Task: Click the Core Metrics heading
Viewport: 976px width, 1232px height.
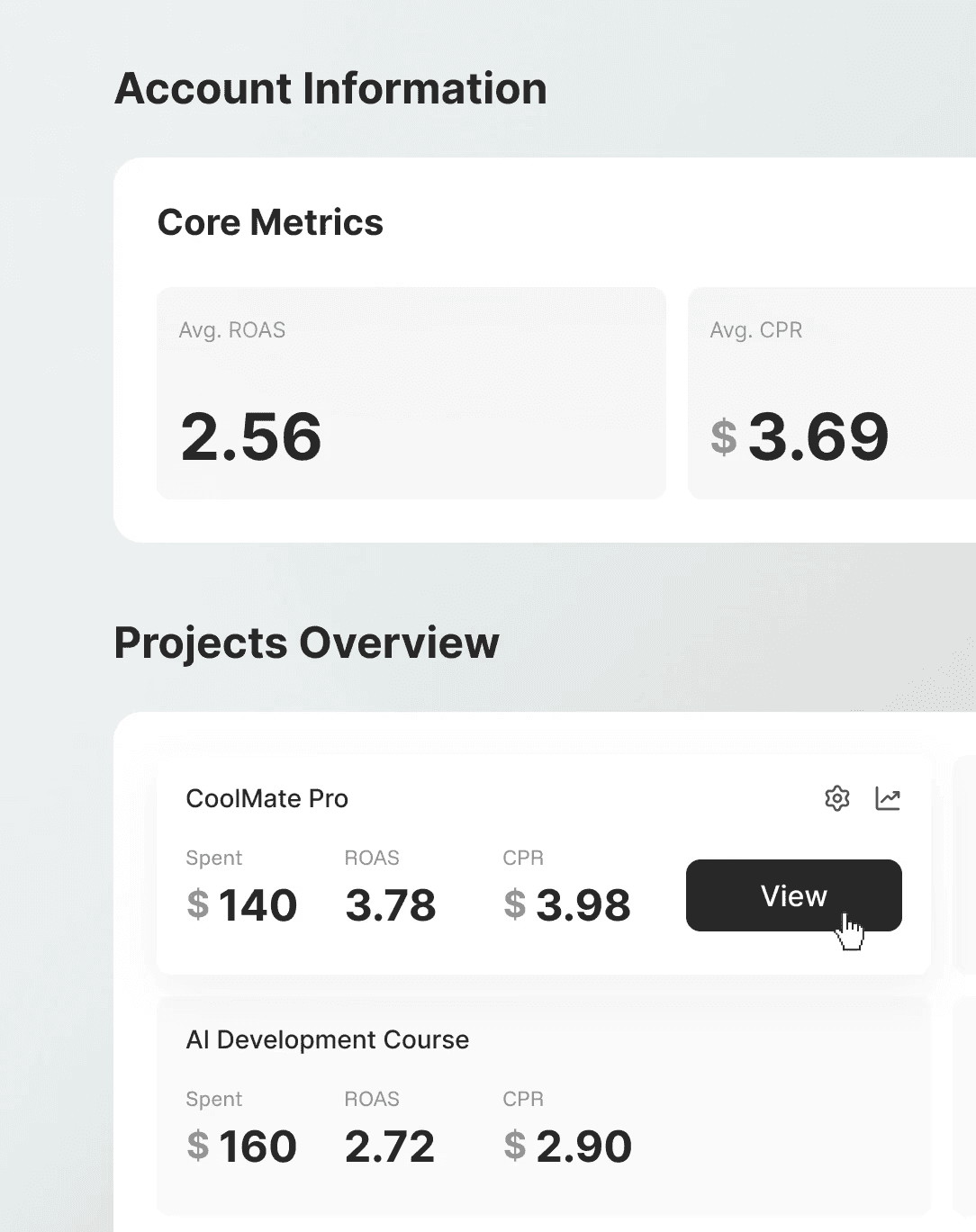Action: 270,222
